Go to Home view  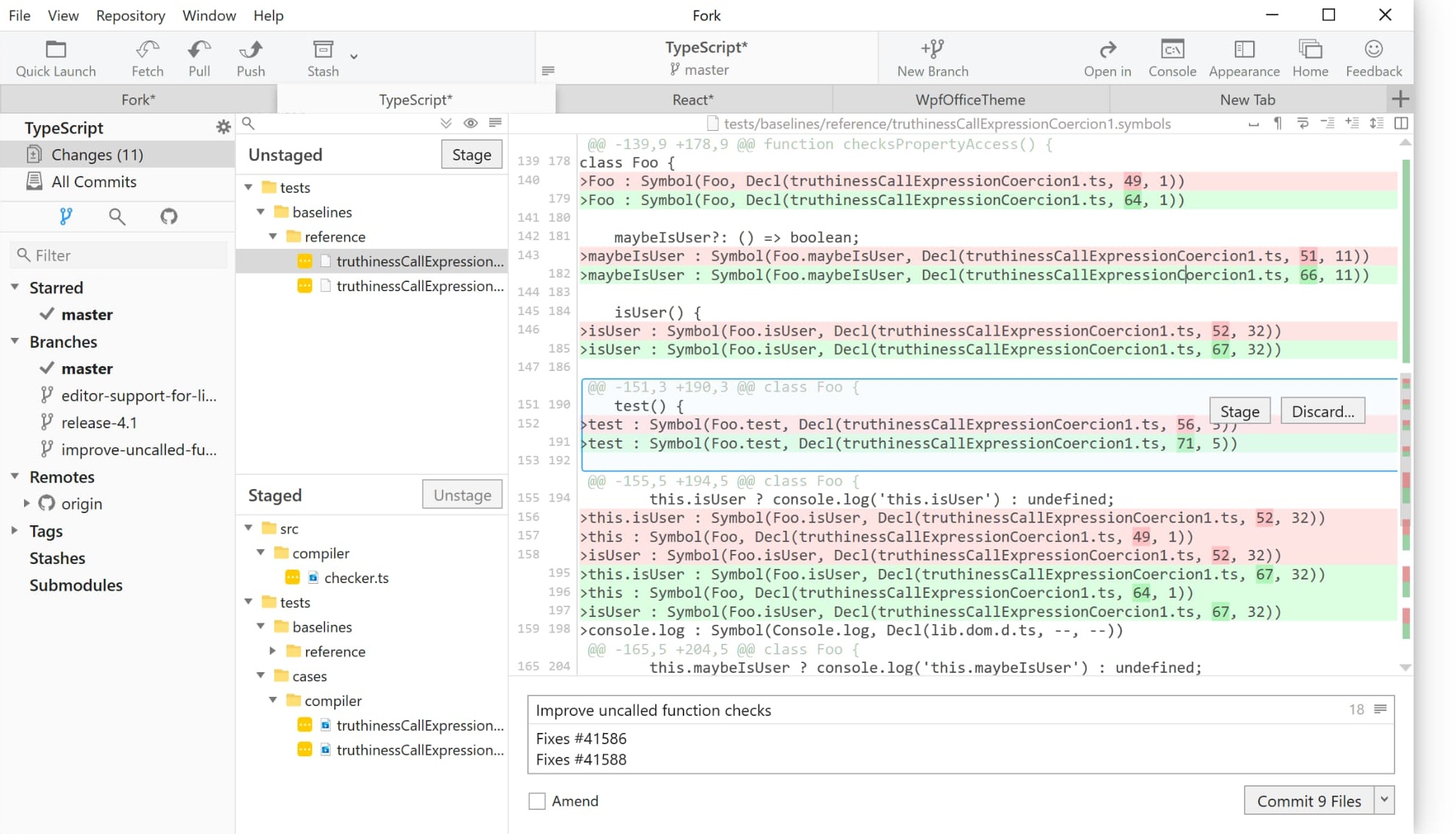tap(1310, 58)
